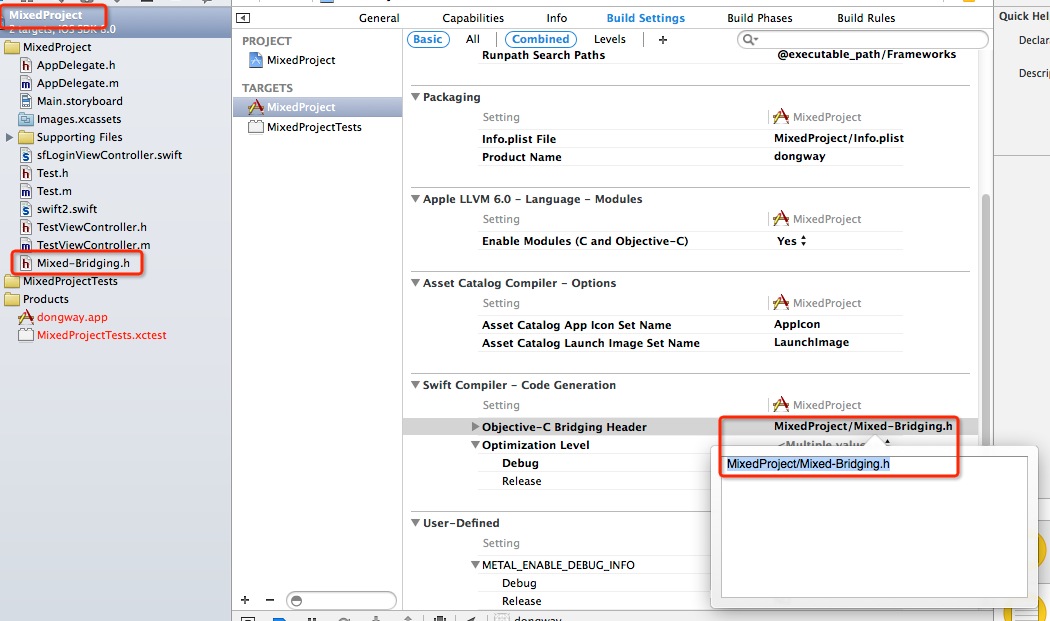
Task: Open AppDelegate.m implementation file
Action: 78,83
